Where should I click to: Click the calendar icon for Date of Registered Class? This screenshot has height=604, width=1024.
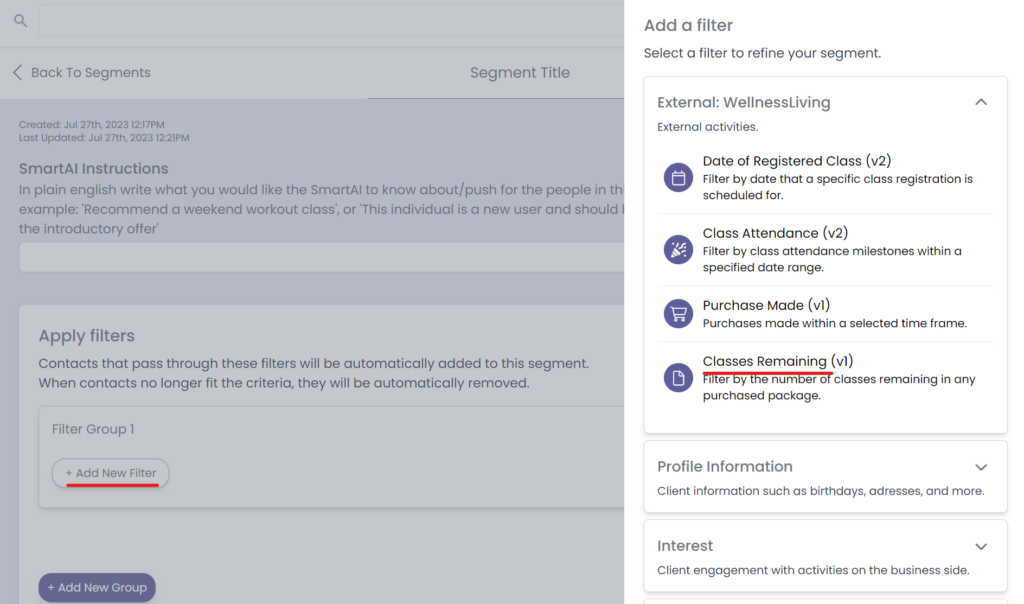(x=678, y=178)
